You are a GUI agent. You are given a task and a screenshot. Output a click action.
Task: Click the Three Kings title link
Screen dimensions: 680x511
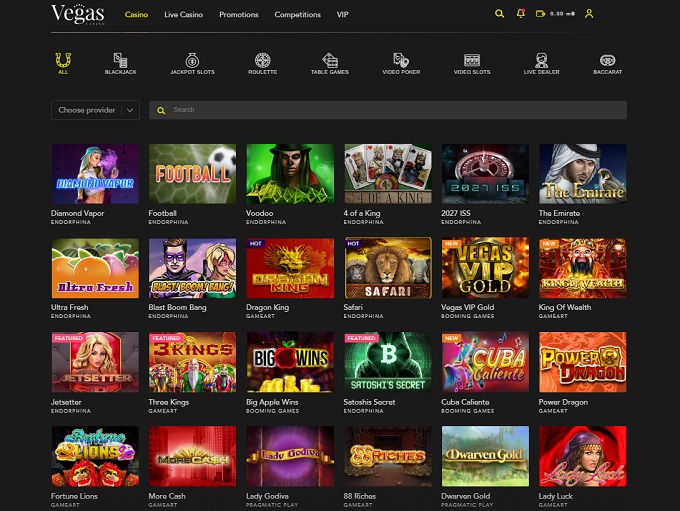pos(169,403)
